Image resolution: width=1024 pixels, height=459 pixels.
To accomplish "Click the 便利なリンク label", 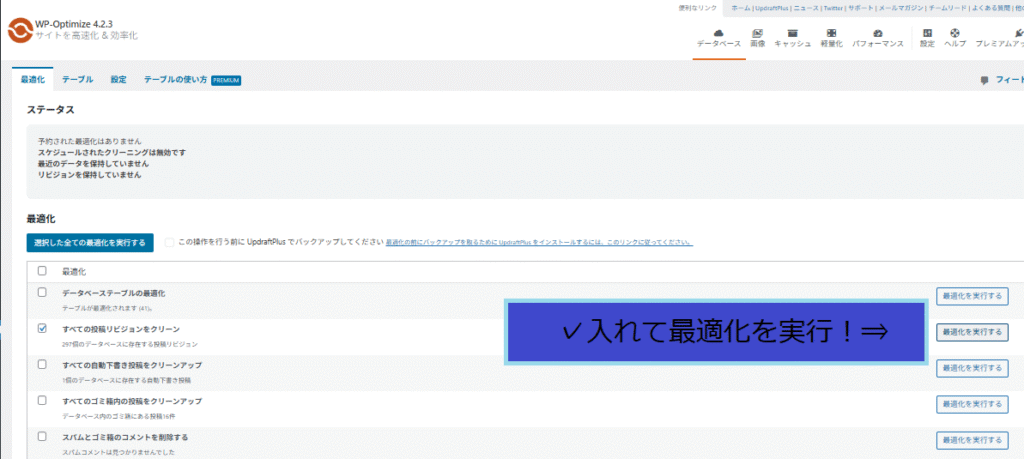I will pos(697,8).
